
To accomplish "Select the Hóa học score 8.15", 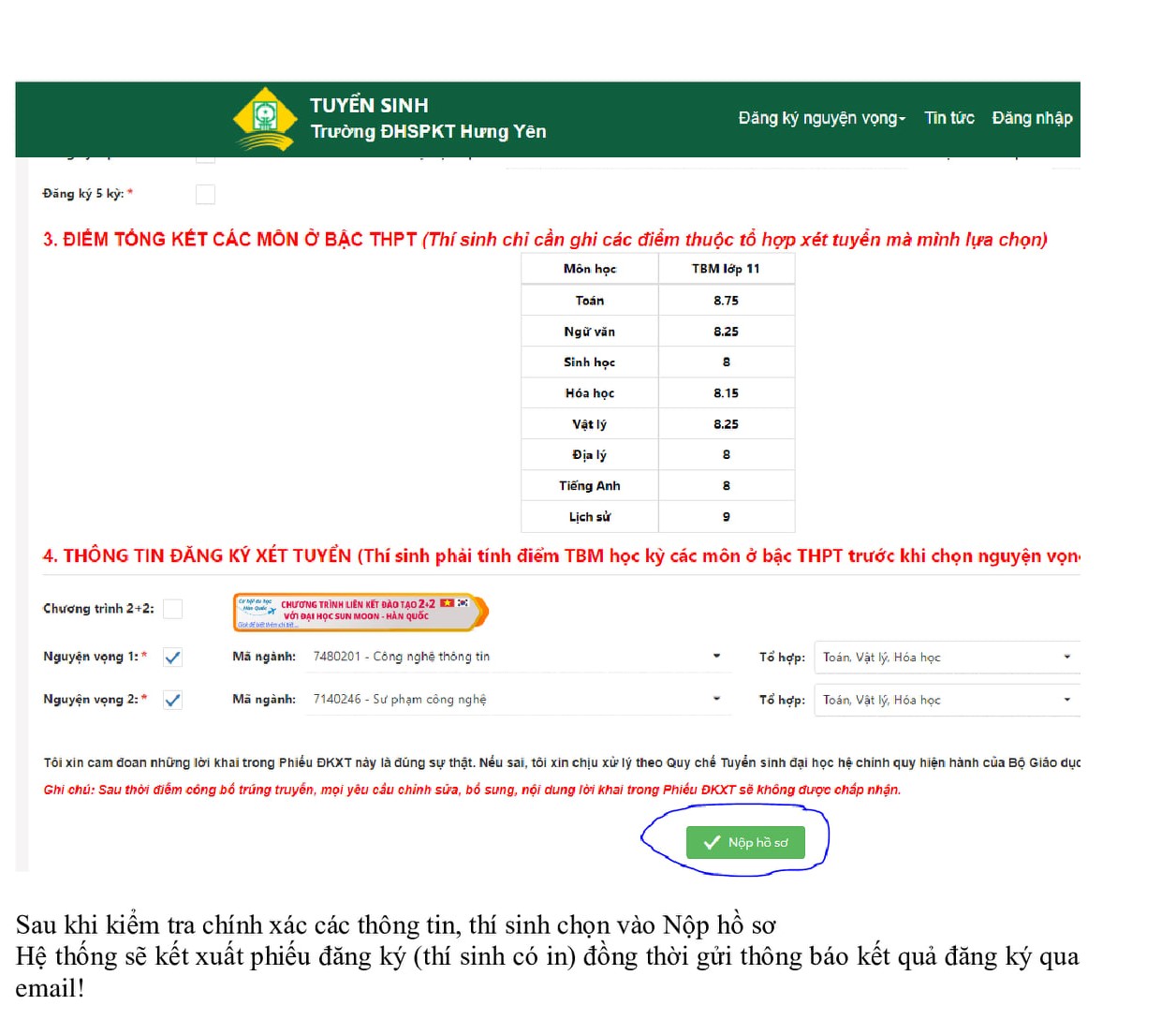I will tap(727, 393).
